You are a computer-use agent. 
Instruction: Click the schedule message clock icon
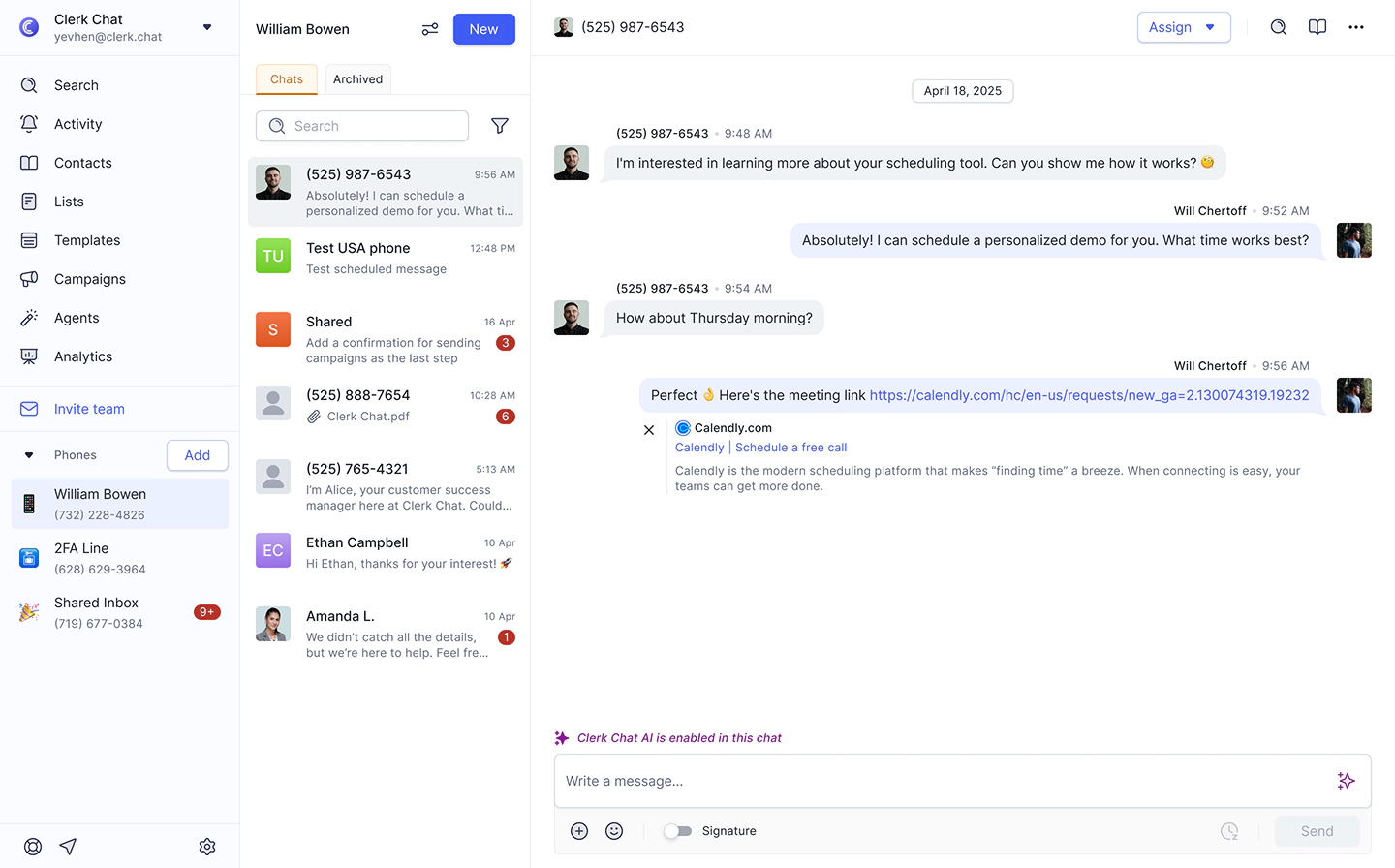(1229, 831)
